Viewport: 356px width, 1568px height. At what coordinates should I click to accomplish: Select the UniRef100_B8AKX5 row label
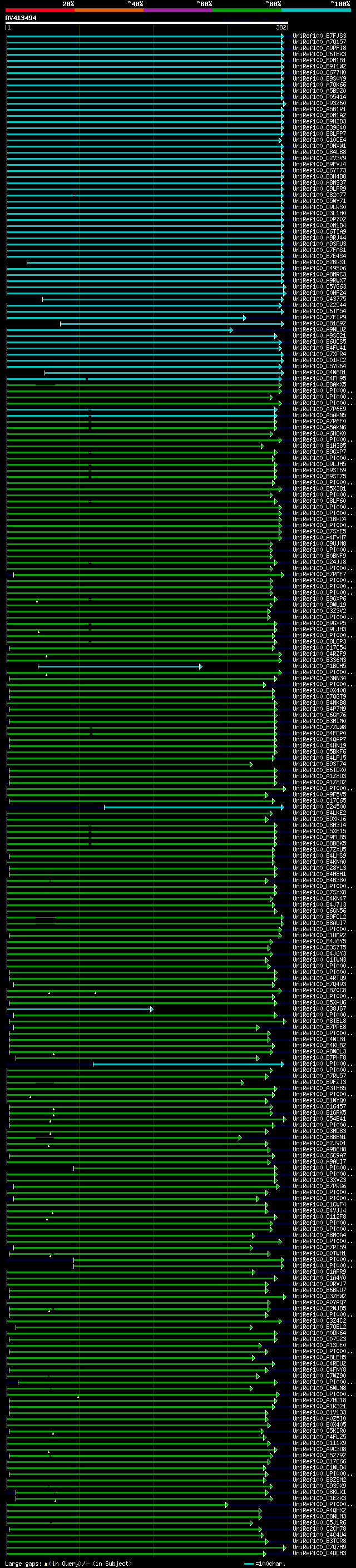click(319, 385)
